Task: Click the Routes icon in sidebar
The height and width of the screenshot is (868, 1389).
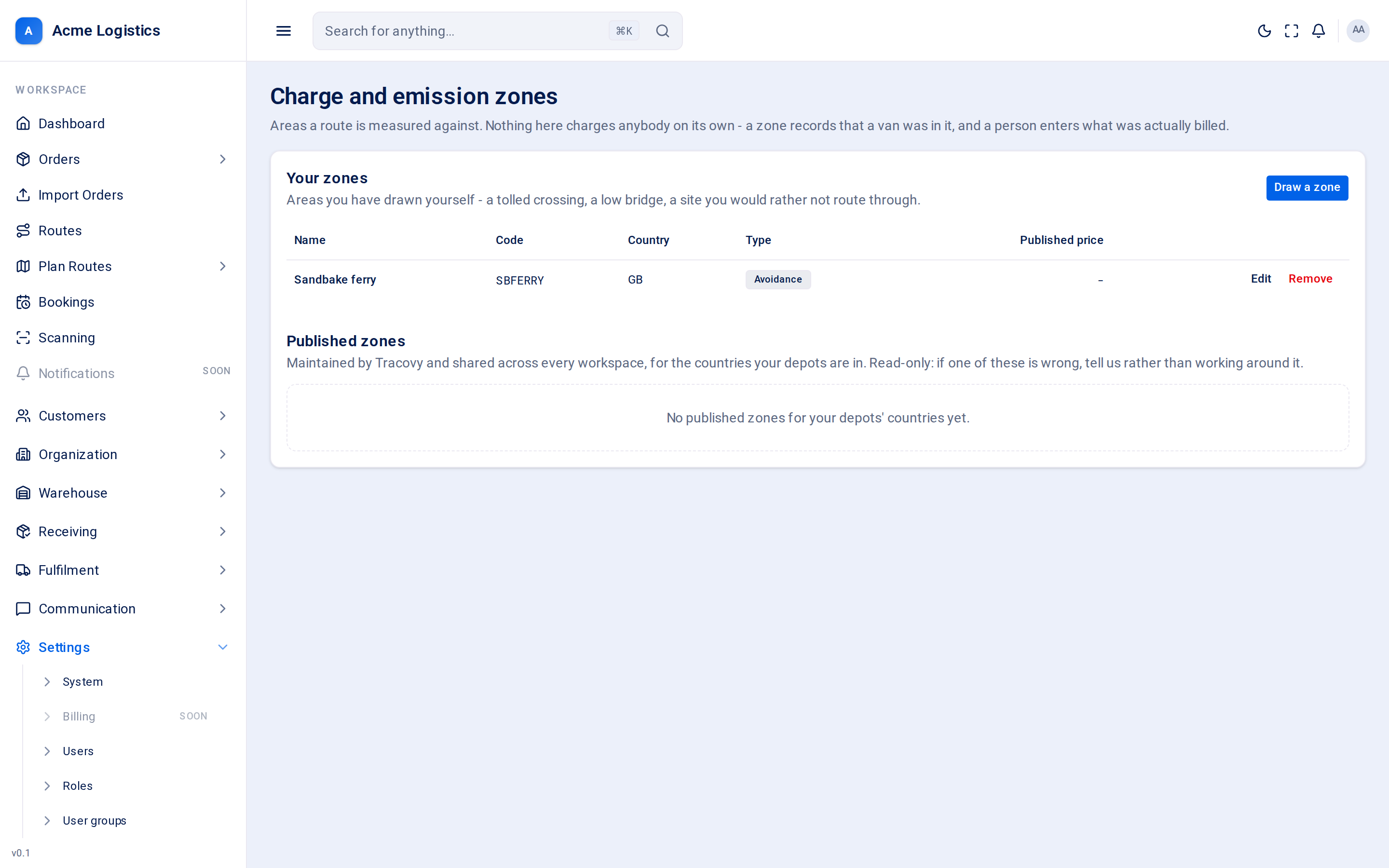Action: point(23,230)
